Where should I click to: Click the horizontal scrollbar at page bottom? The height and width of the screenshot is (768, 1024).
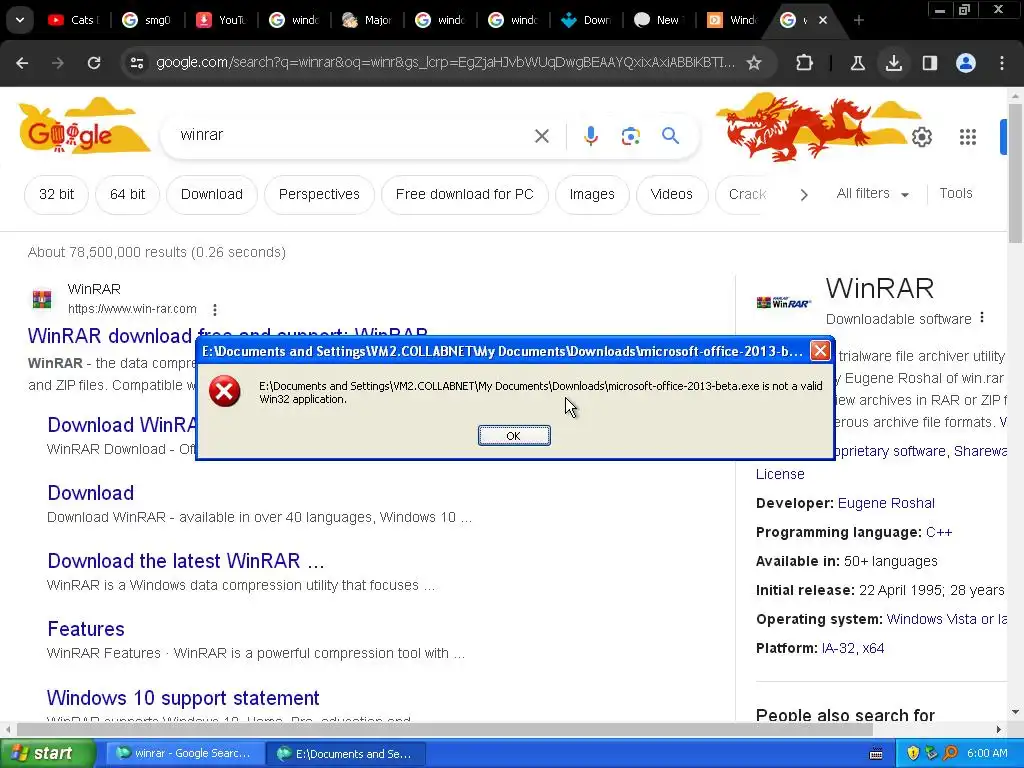pos(445,729)
